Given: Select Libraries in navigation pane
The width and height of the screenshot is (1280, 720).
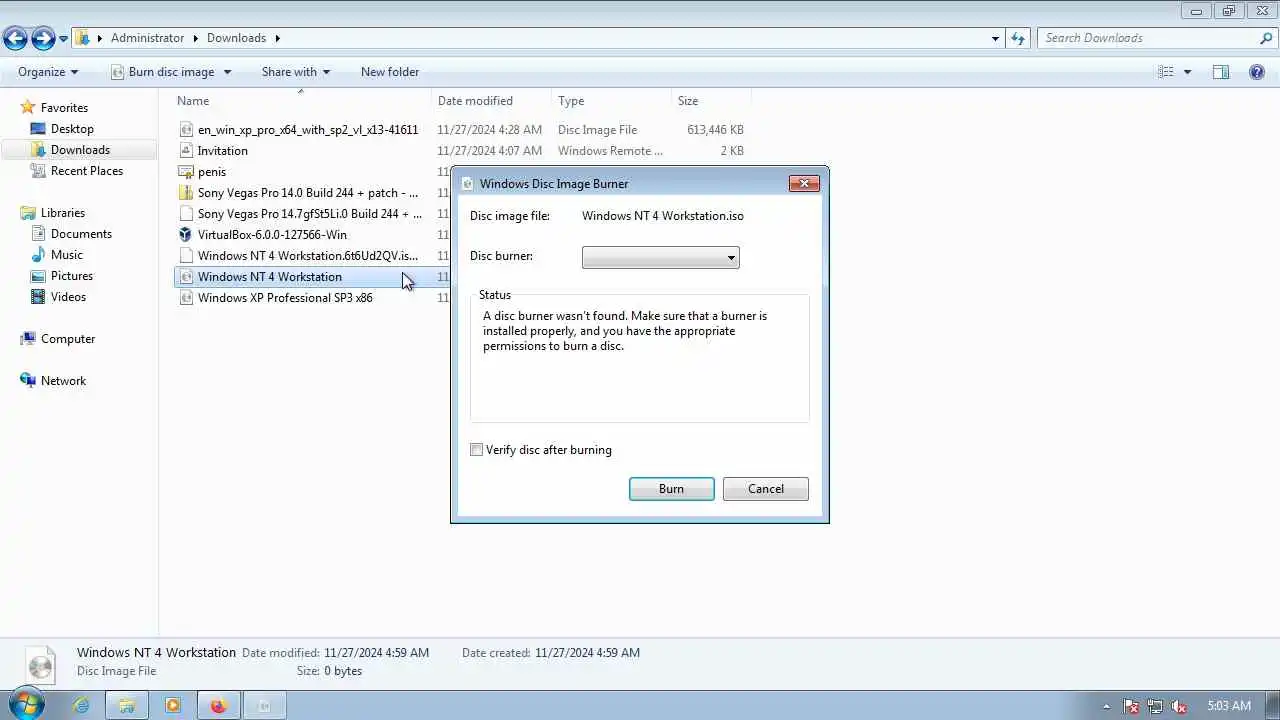Looking at the screenshot, I should (62, 213).
